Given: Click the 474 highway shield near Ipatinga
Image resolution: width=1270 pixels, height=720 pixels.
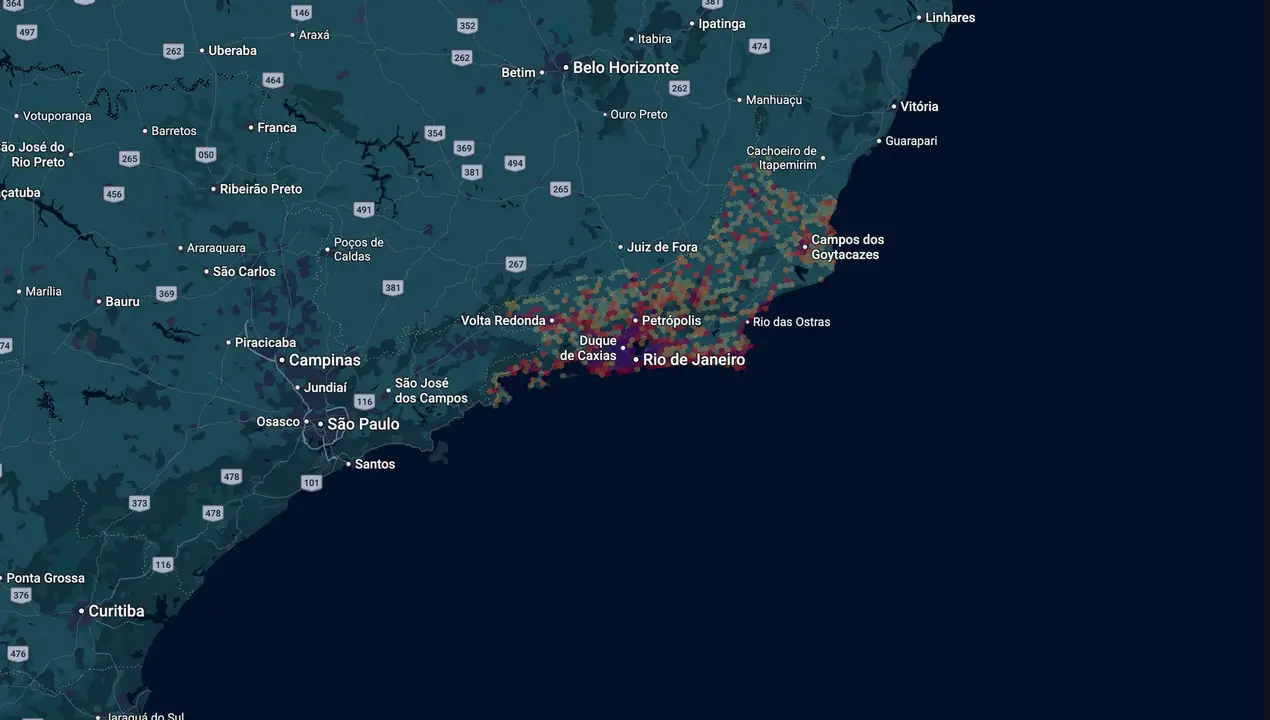Looking at the screenshot, I should (760, 47).
